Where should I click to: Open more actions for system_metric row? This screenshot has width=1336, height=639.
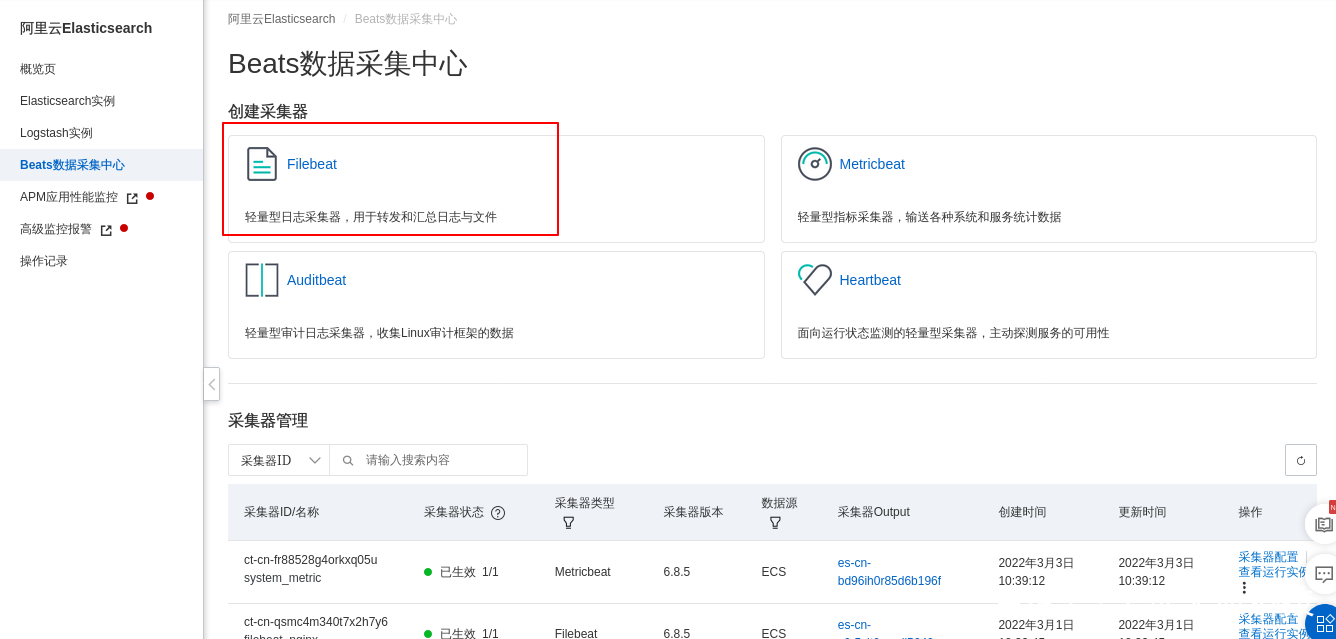(x=1244, y=588)
